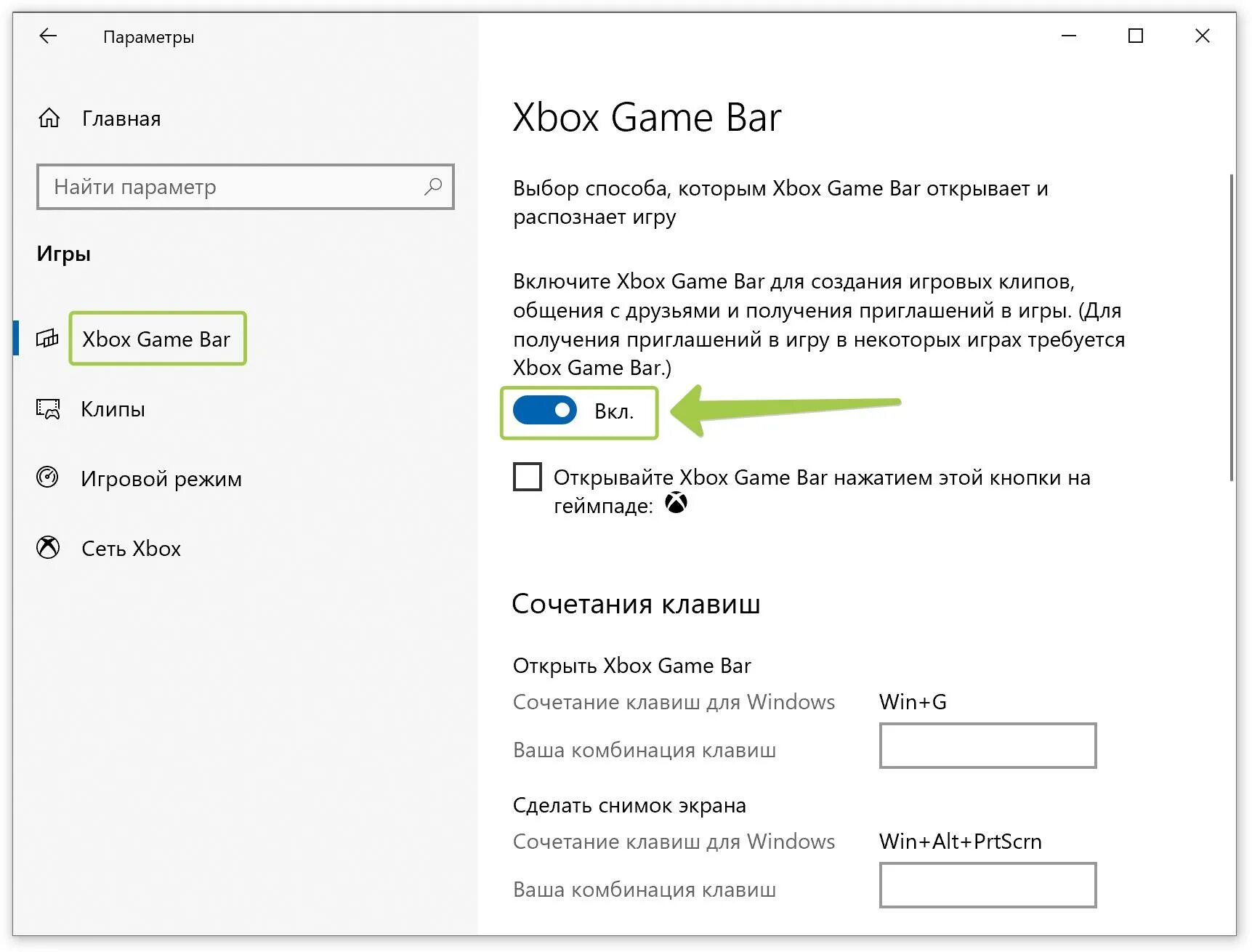Open the Главная home icon
Viewport: 1252px width, 952px height.
coord(49,118)
